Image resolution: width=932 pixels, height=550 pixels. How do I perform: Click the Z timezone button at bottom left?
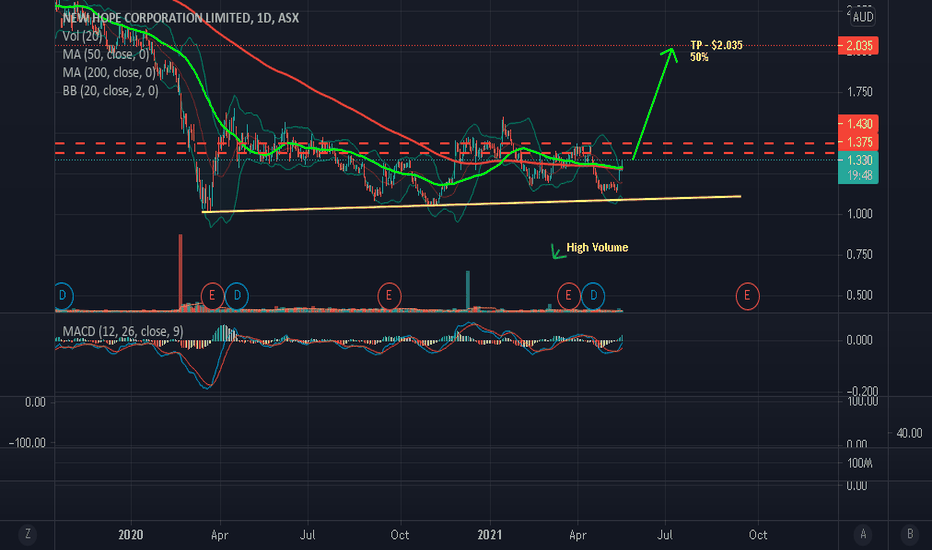27,535
